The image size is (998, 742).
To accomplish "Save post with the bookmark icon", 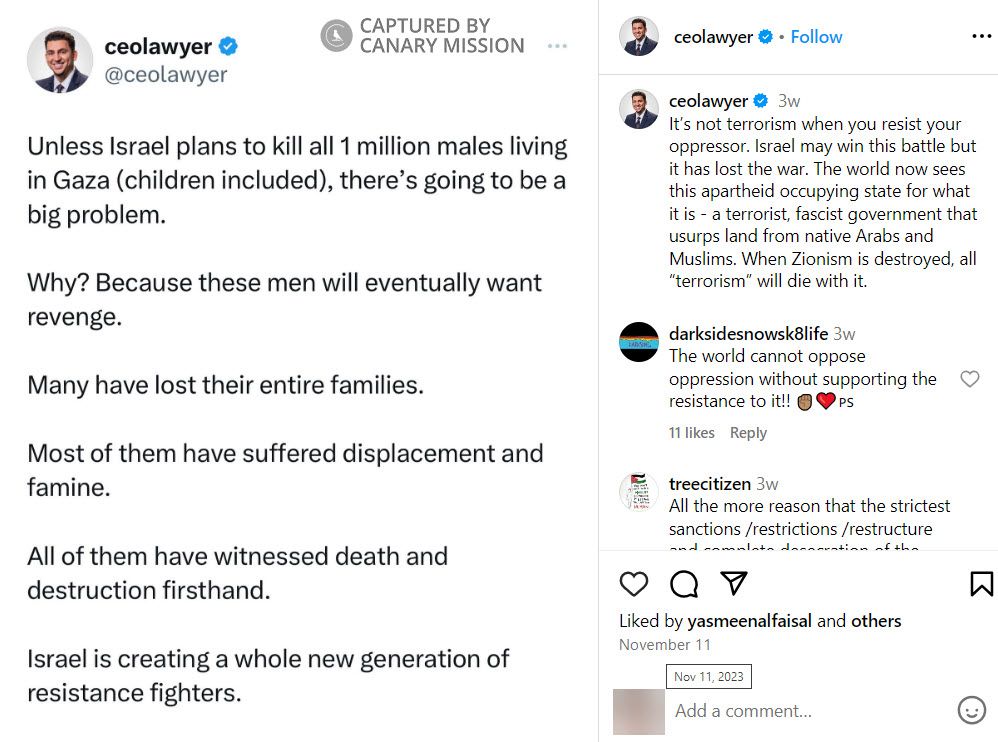I will [981, 584].
